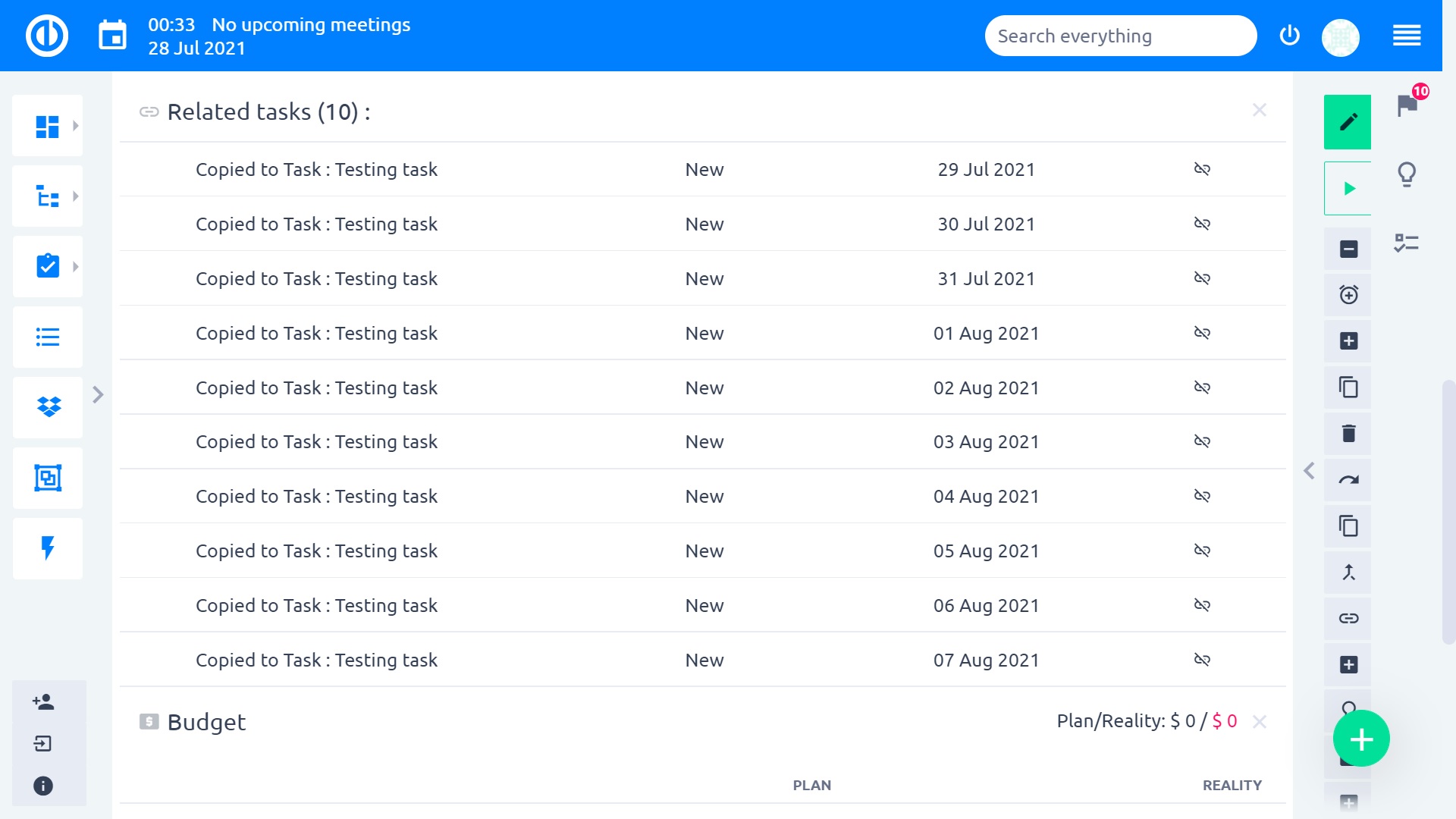Open the hamburger menu in header
This screenshot has height=819, width=1456.
[1407, 36]
